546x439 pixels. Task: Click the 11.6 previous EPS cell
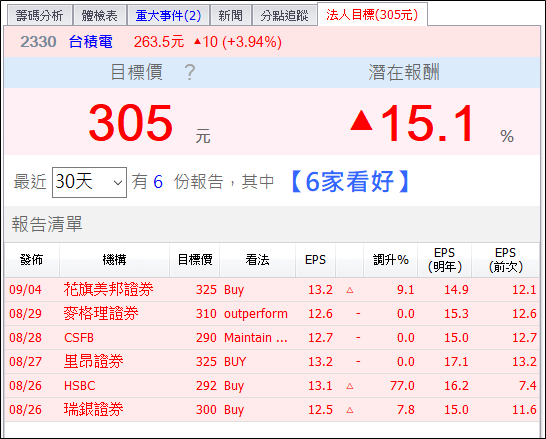pyautogui.click(x=524, y=410)
